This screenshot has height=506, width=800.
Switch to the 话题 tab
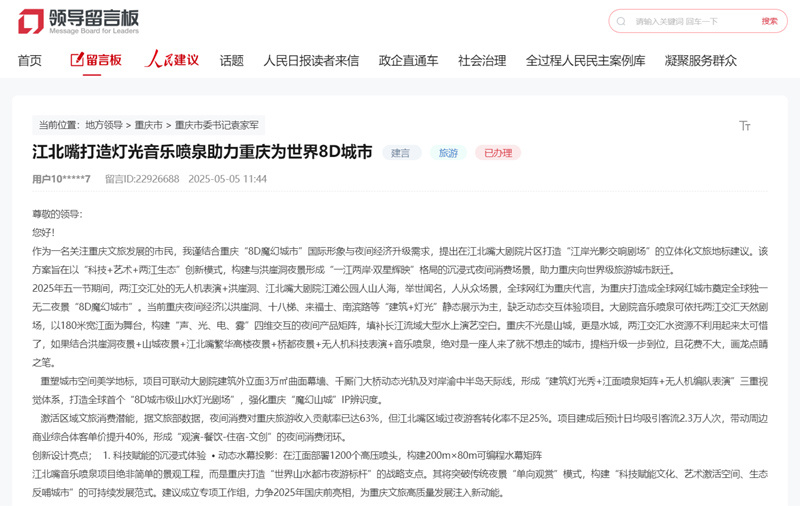click(x=231, y=60)
